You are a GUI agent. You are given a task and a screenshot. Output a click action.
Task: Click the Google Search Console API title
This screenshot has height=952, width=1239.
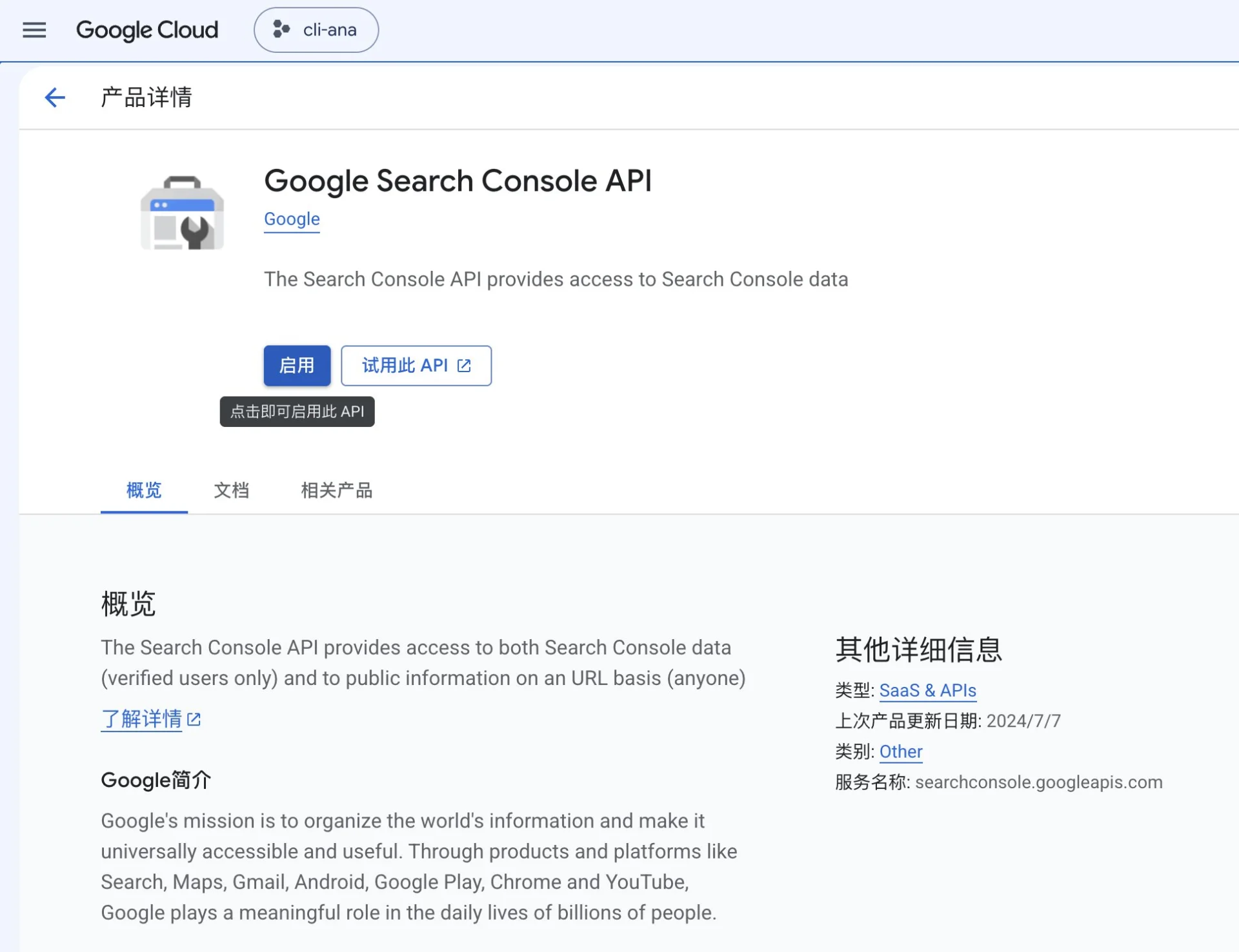(x=458, y=181)
